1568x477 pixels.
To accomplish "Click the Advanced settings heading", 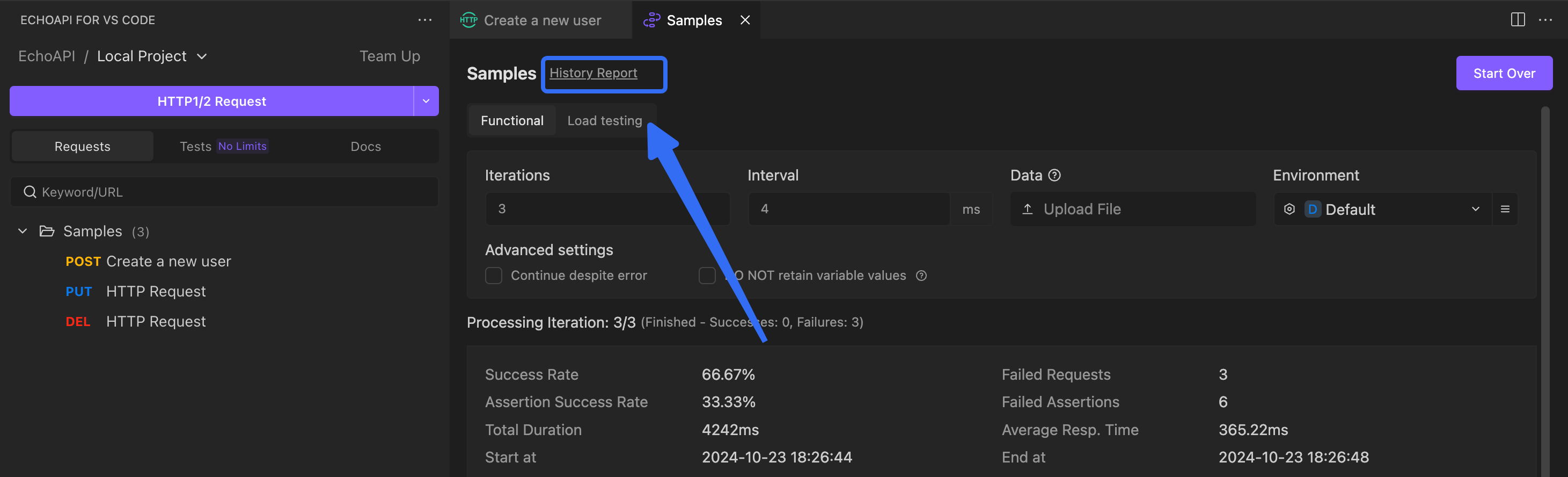I will click(548, 250).
